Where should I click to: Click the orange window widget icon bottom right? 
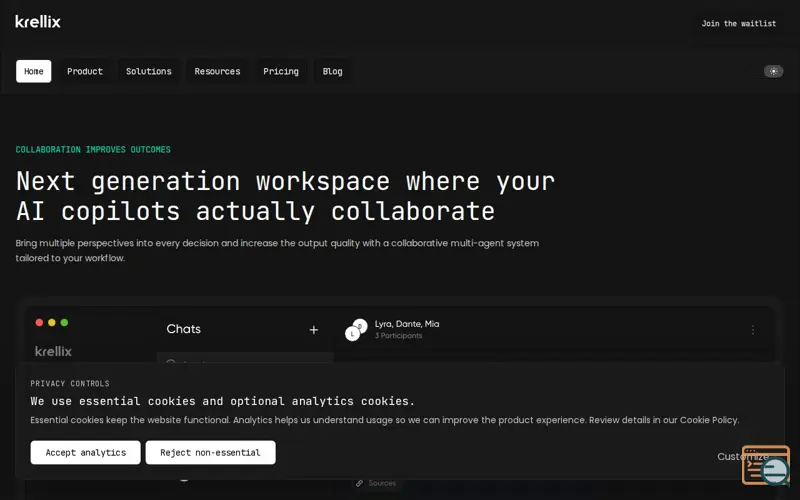tap(765, 465)
